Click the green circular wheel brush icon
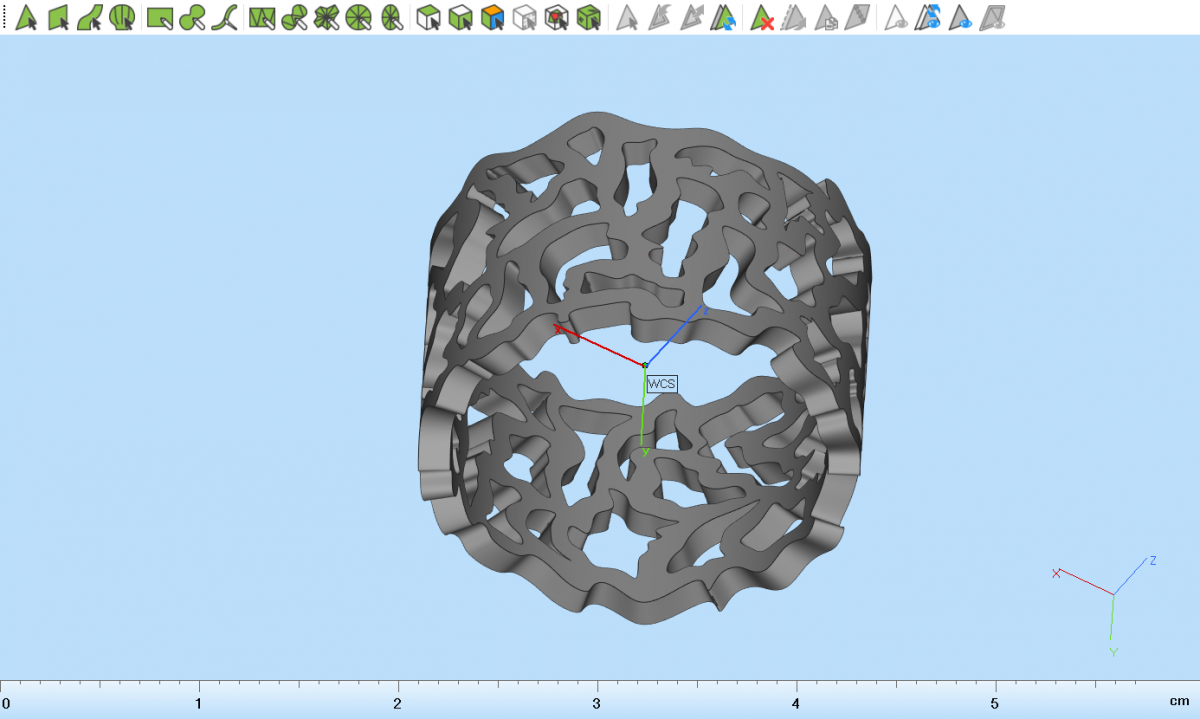This screenshot has height=719, width=1200. (360, 17)
